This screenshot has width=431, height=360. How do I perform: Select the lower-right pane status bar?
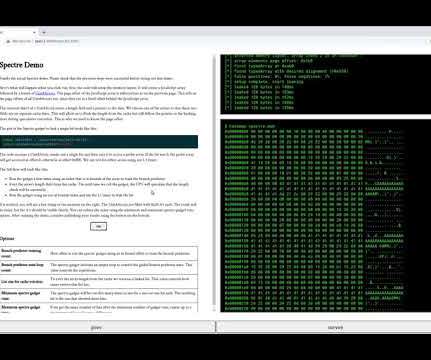click(x=324, y=327)
